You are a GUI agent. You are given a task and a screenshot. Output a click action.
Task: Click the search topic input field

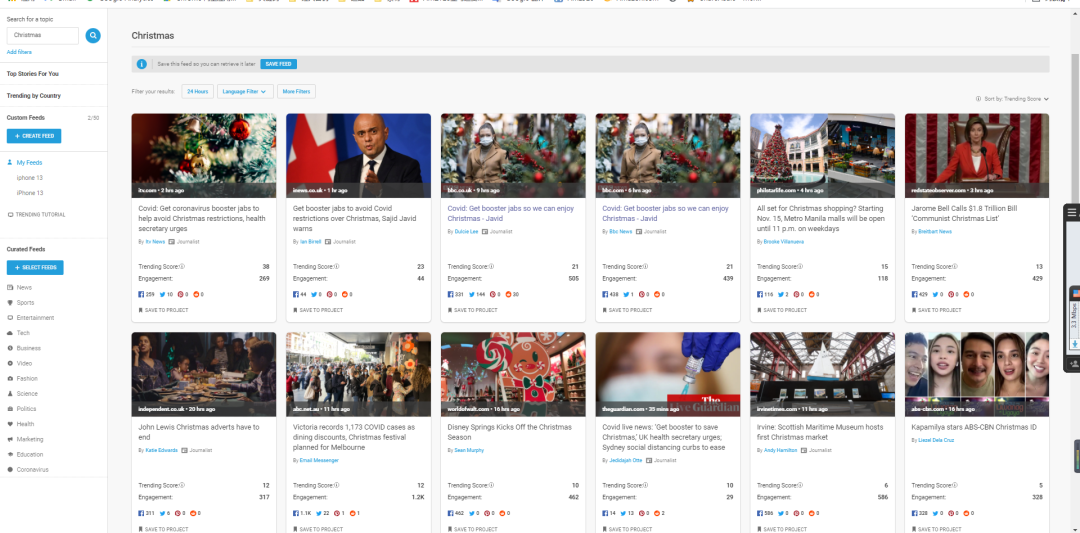(43, 35)
